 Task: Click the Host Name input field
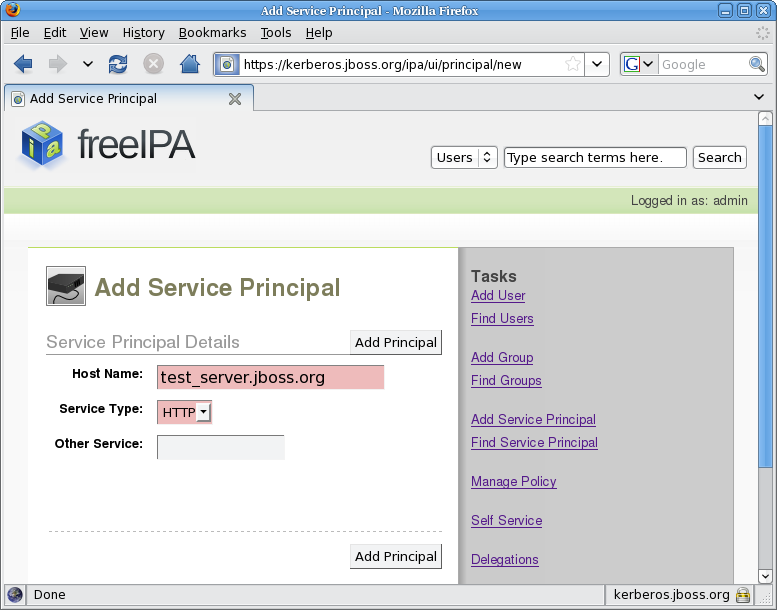(270, 377)
